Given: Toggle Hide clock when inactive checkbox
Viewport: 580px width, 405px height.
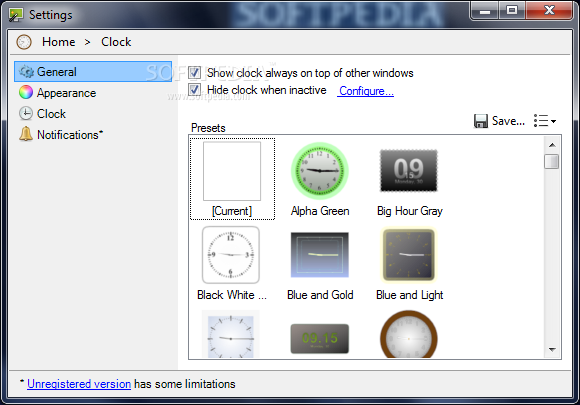Looking at the screenshot, I should tap(195, 90).
